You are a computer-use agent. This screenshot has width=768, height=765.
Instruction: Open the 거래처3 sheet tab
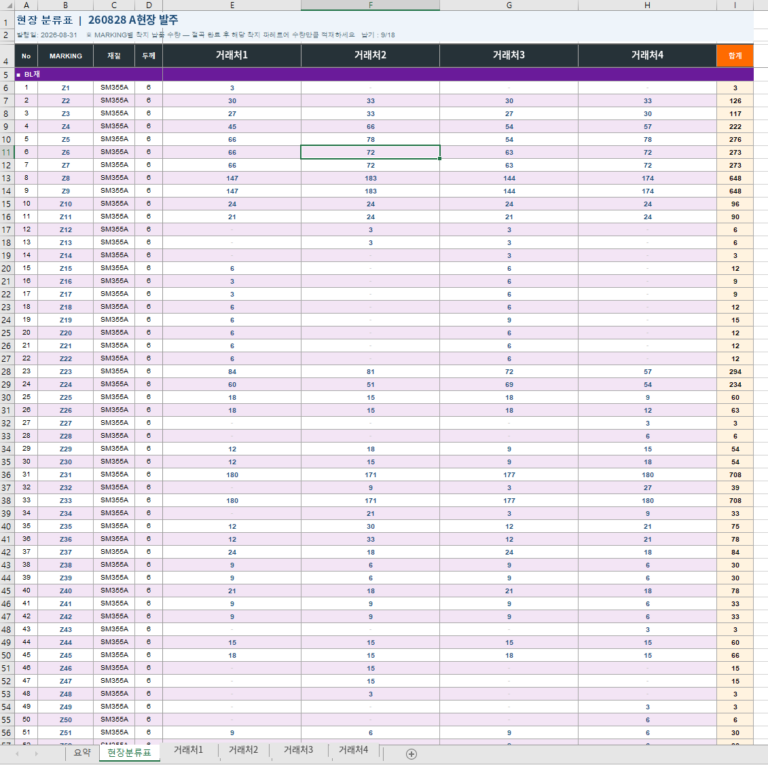pos(298,750)
